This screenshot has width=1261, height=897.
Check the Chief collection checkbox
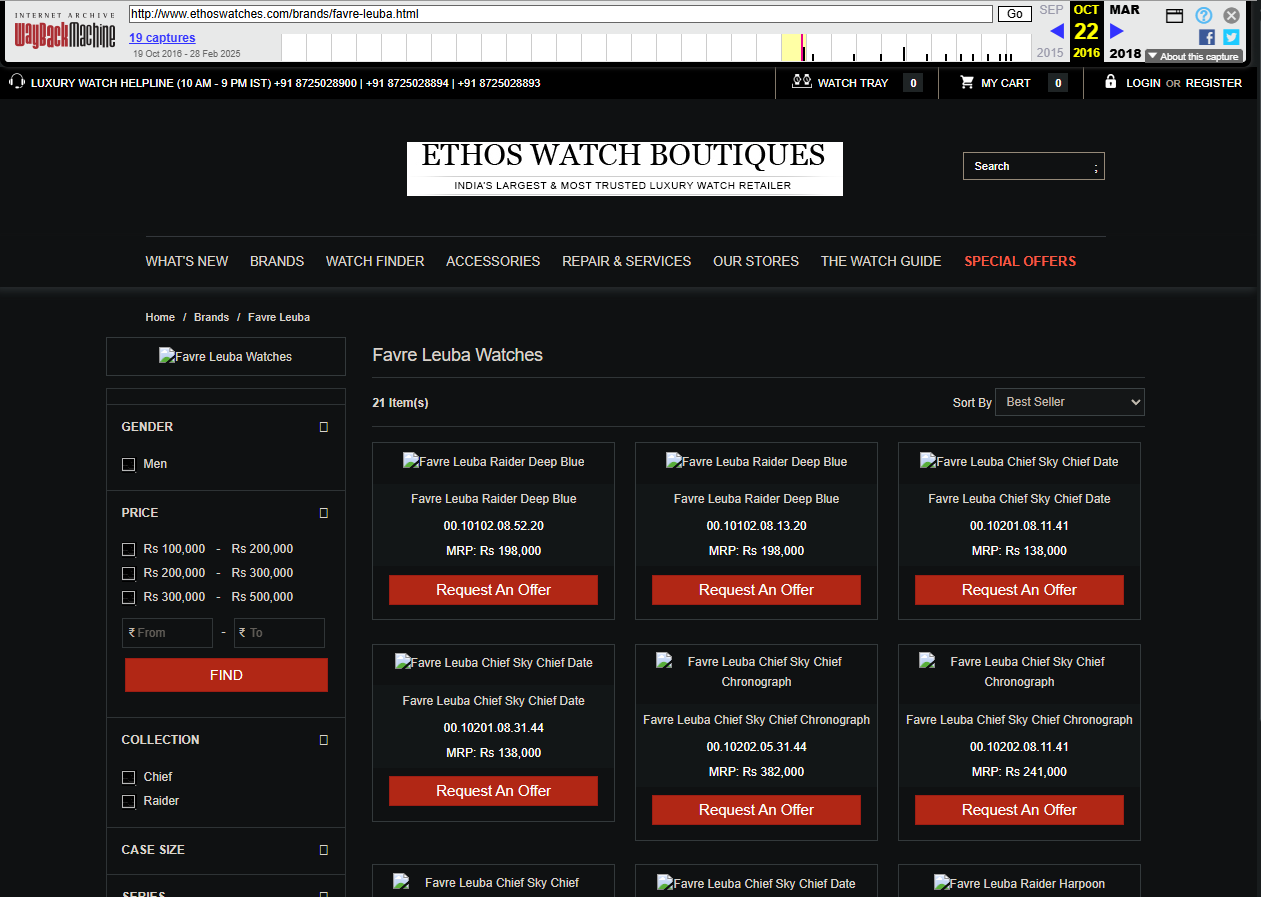[128, 777]
